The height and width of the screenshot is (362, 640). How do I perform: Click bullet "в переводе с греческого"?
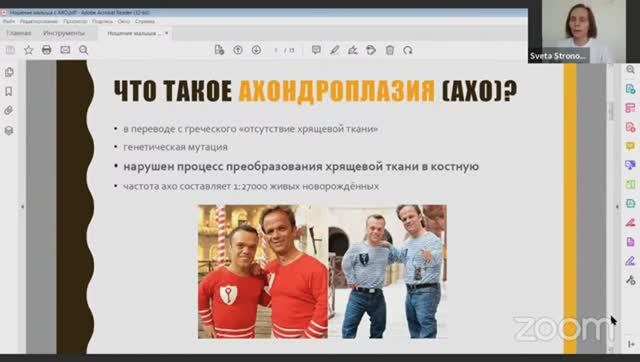251,129
